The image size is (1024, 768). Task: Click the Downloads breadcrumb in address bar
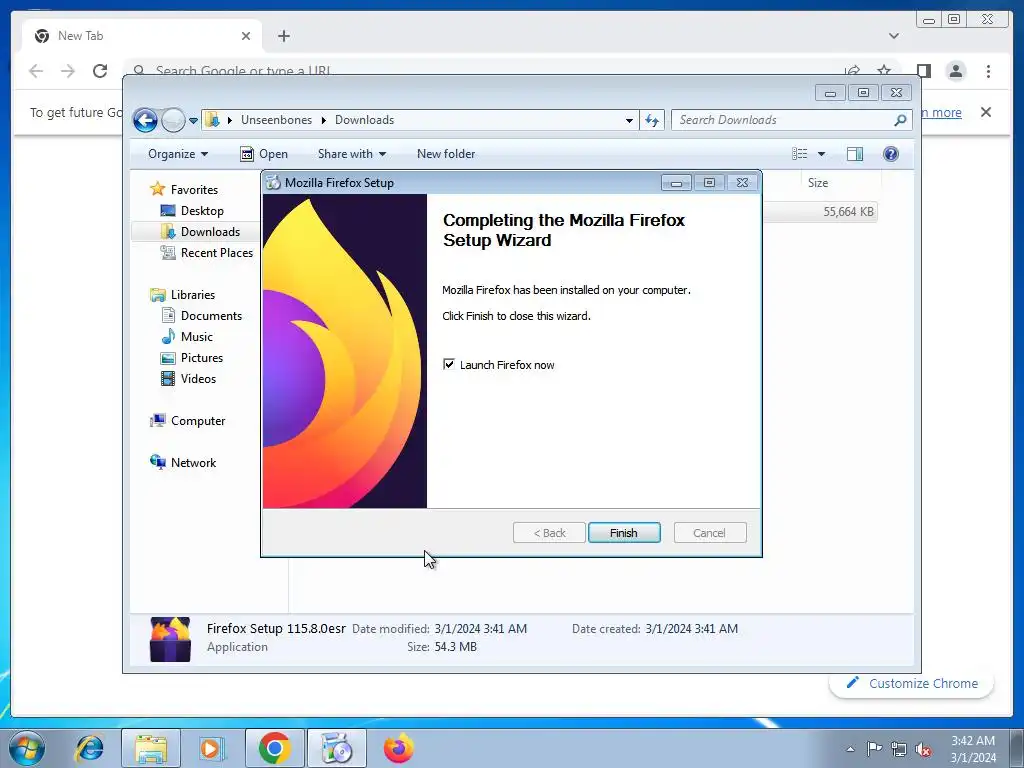364,120
